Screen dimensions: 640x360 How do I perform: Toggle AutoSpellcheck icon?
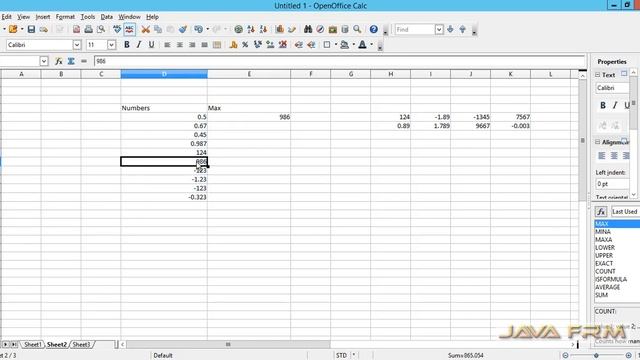[129, 29]
